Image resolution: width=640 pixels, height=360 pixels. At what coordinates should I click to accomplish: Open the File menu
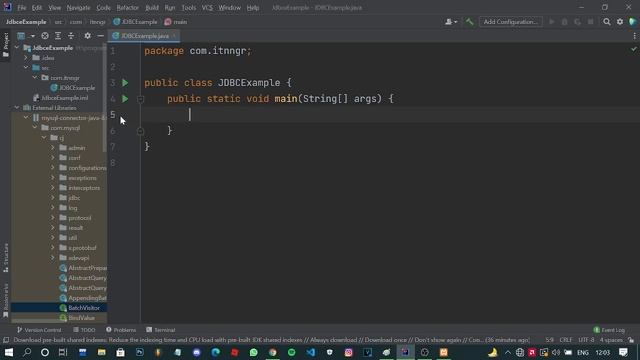(21, 8)
